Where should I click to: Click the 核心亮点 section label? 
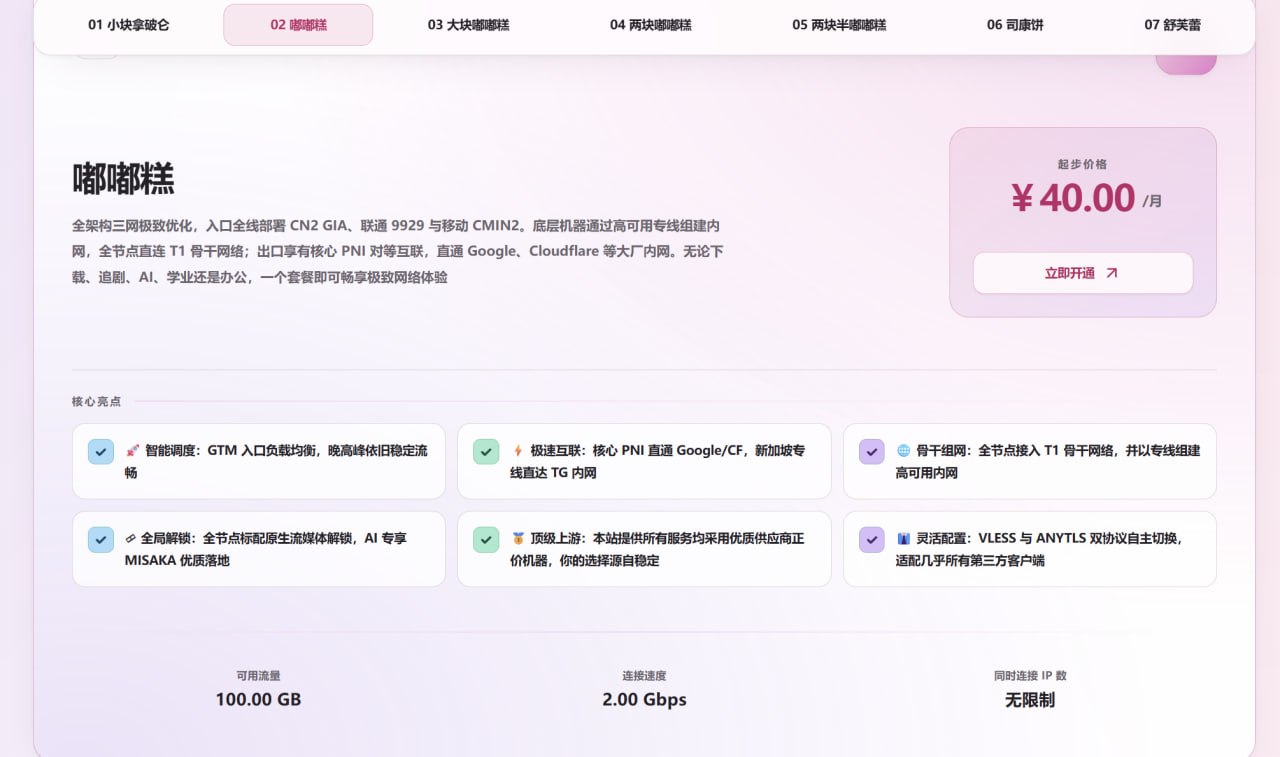pyautogui.click(x=96, y=401)
